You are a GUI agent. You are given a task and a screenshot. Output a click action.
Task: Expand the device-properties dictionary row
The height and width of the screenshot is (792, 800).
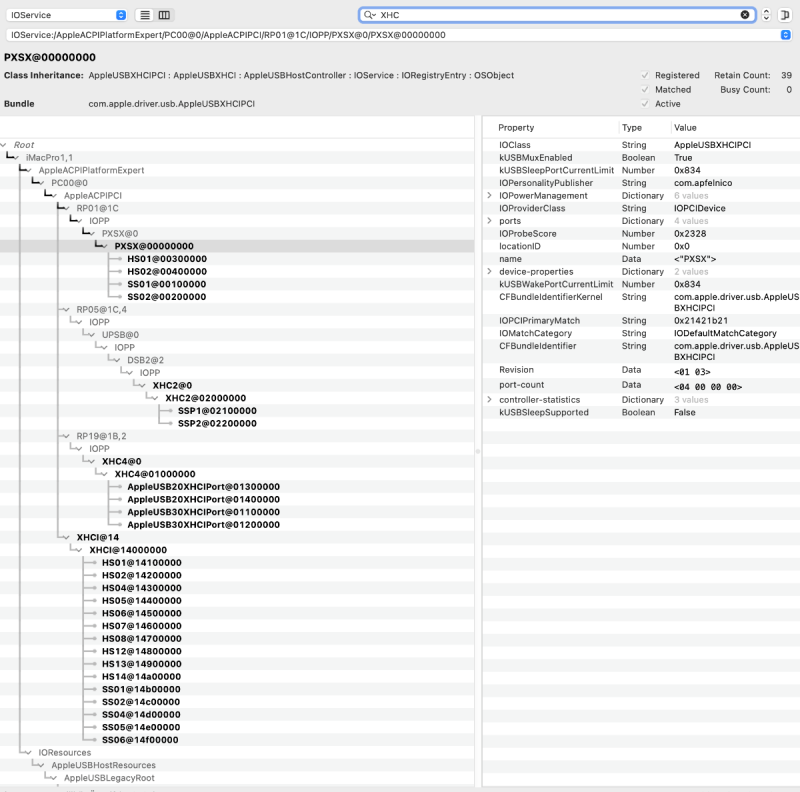[x=489, y=272]
